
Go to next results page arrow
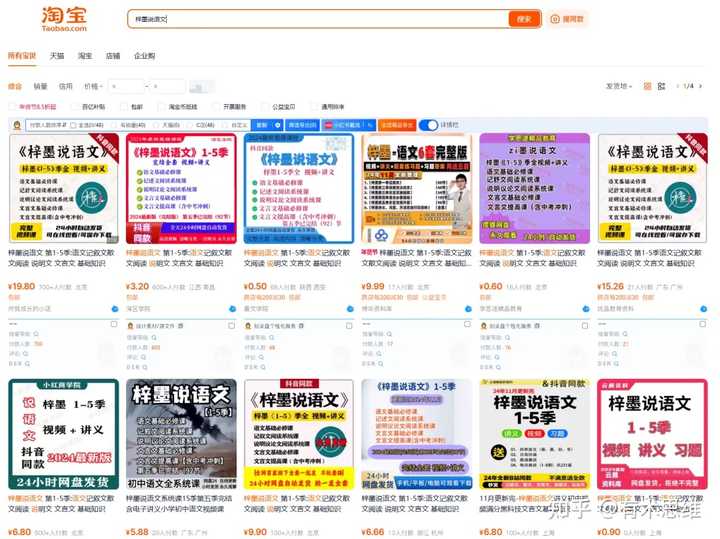click(700, 86)
